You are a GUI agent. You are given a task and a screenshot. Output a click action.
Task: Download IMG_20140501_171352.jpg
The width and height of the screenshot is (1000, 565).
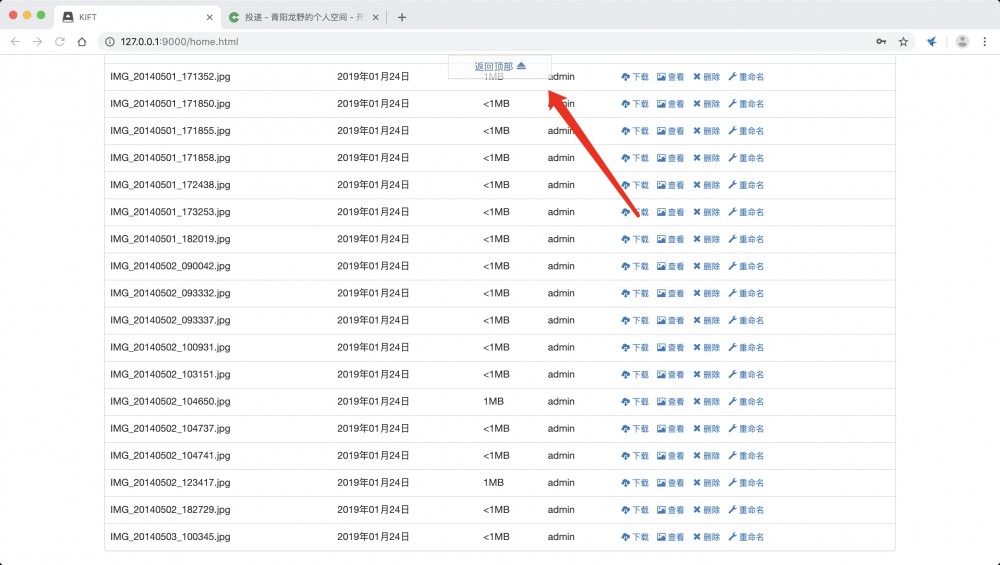(635, 77)
